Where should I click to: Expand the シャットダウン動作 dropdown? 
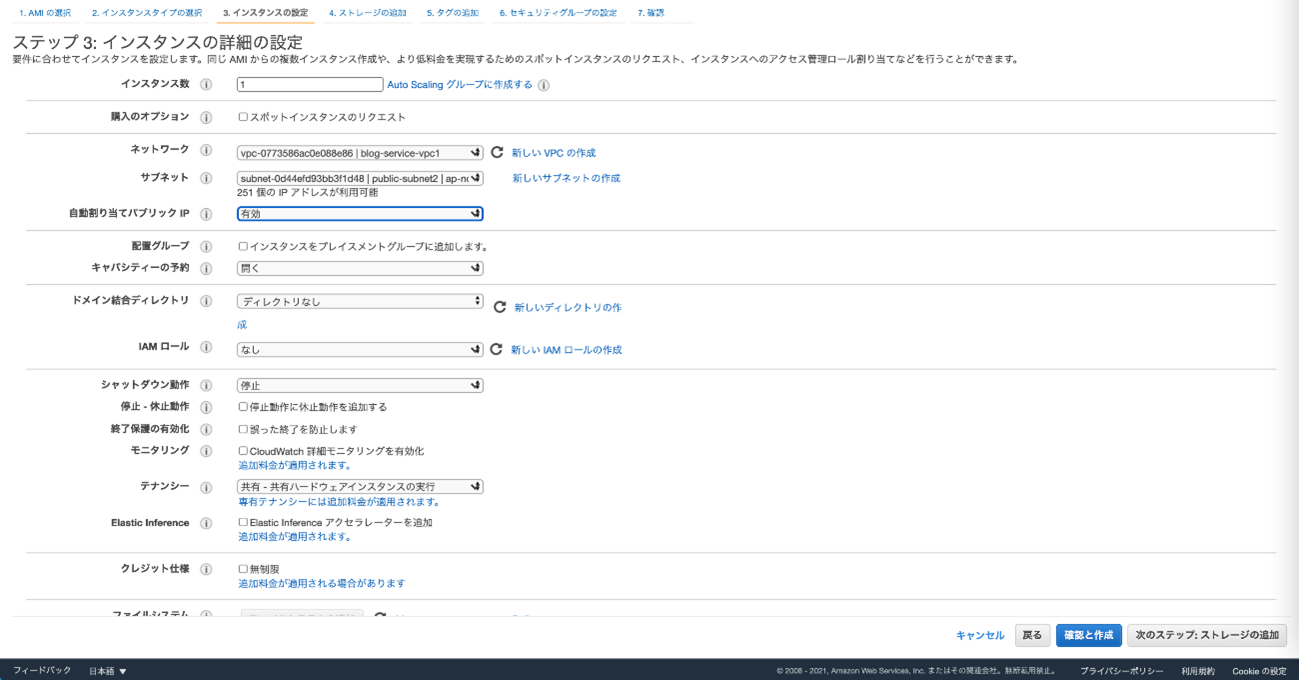coord(360,385)
